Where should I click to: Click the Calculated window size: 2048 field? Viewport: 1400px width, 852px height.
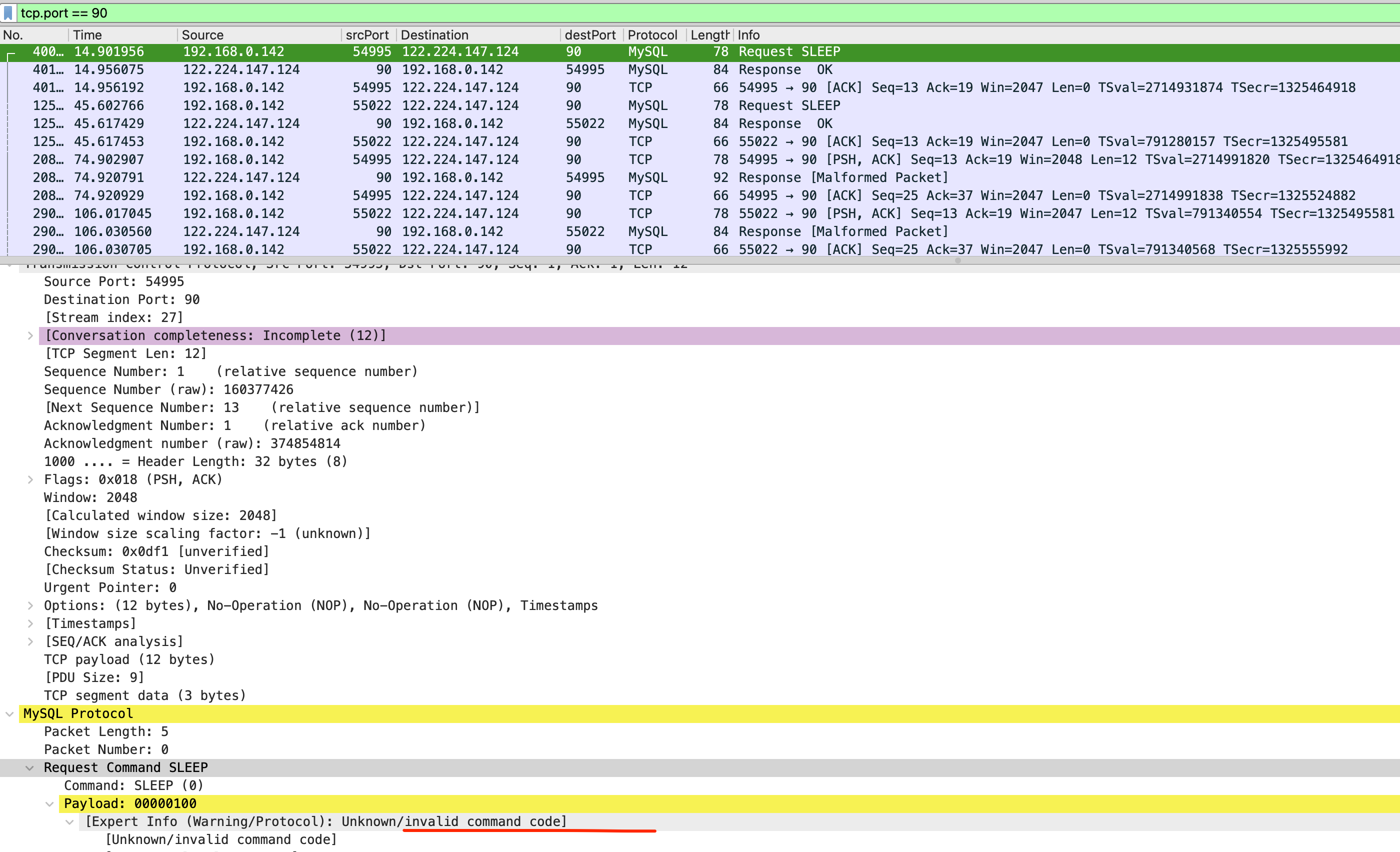click(x=161, y=515)
